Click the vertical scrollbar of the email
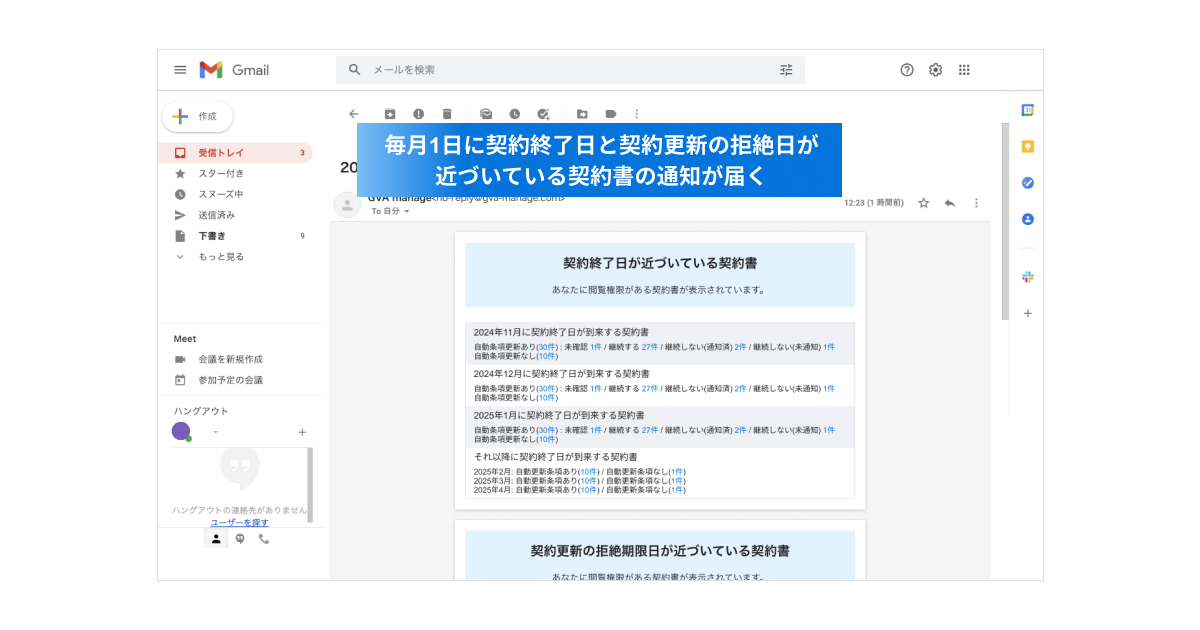 click(x=1005, y=221)
